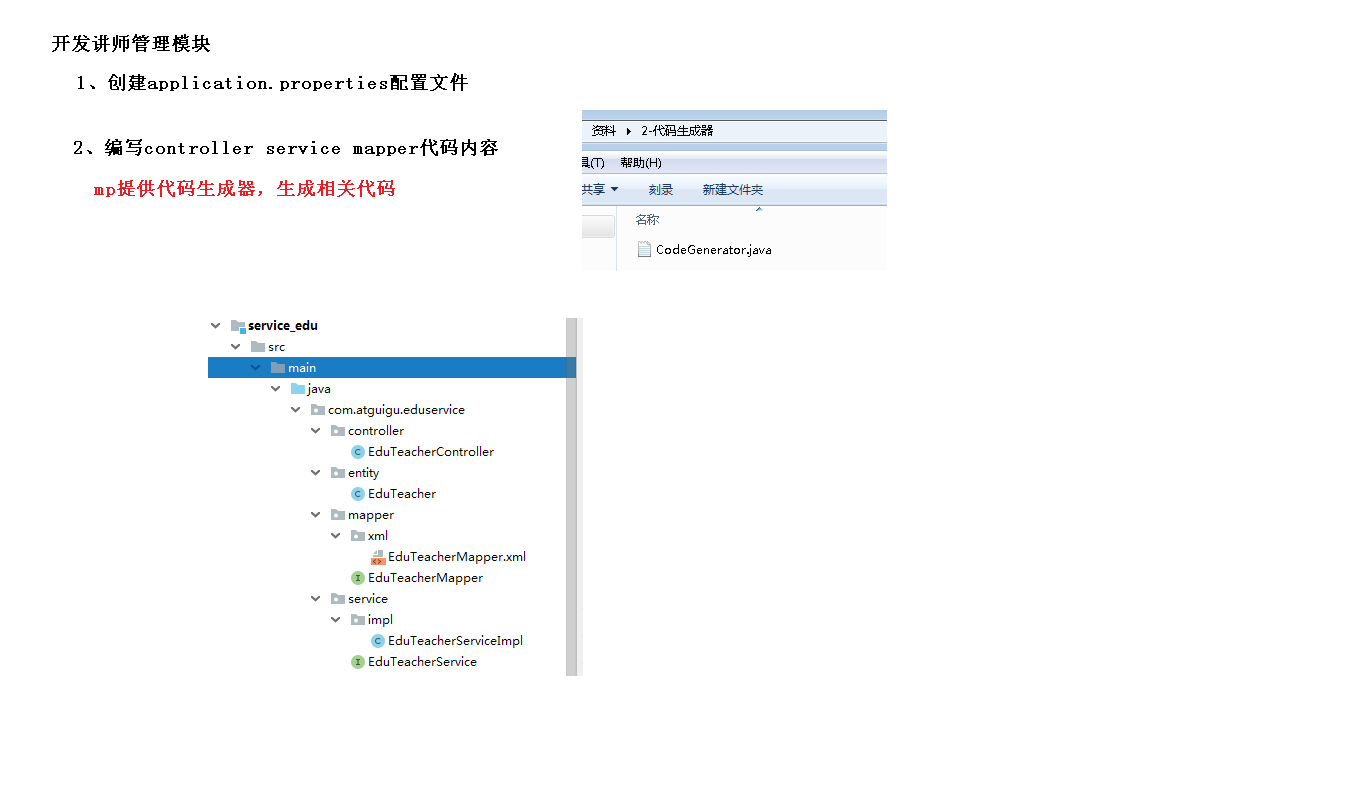Screen dimensions: 1368x802
Task: Click the EduTeacherServiceImpl class icon
Action: pos(378,641)
